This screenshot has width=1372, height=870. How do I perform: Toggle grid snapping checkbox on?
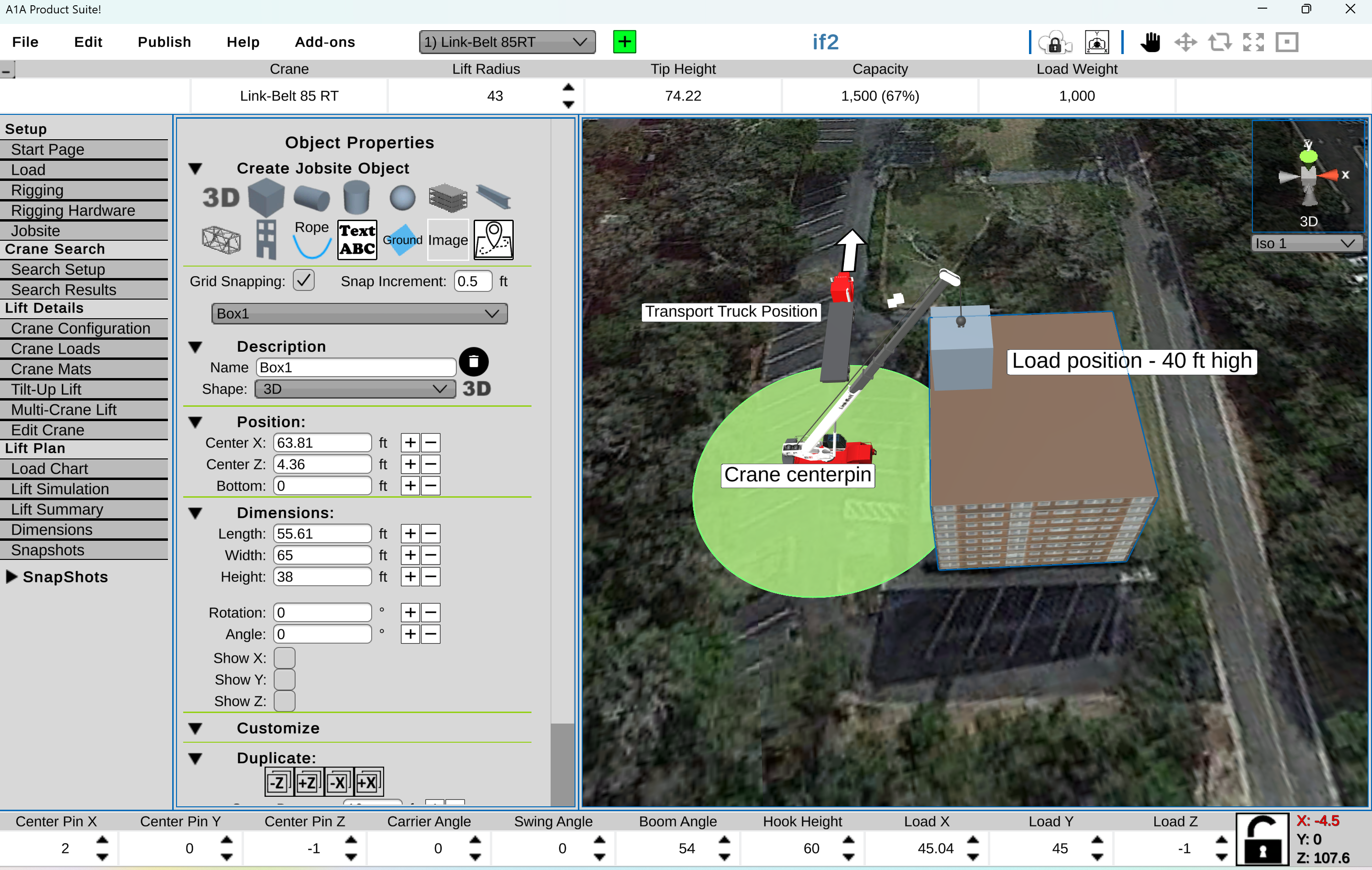coord(303,281)
